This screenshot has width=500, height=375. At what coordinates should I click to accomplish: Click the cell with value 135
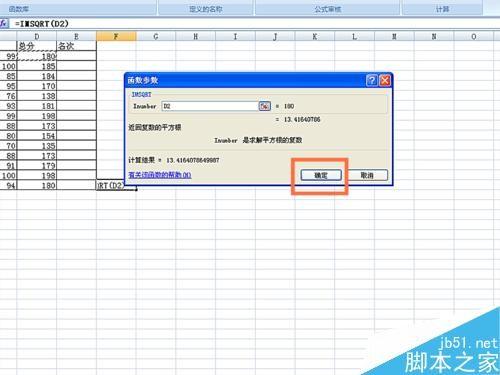click(36, 146)
